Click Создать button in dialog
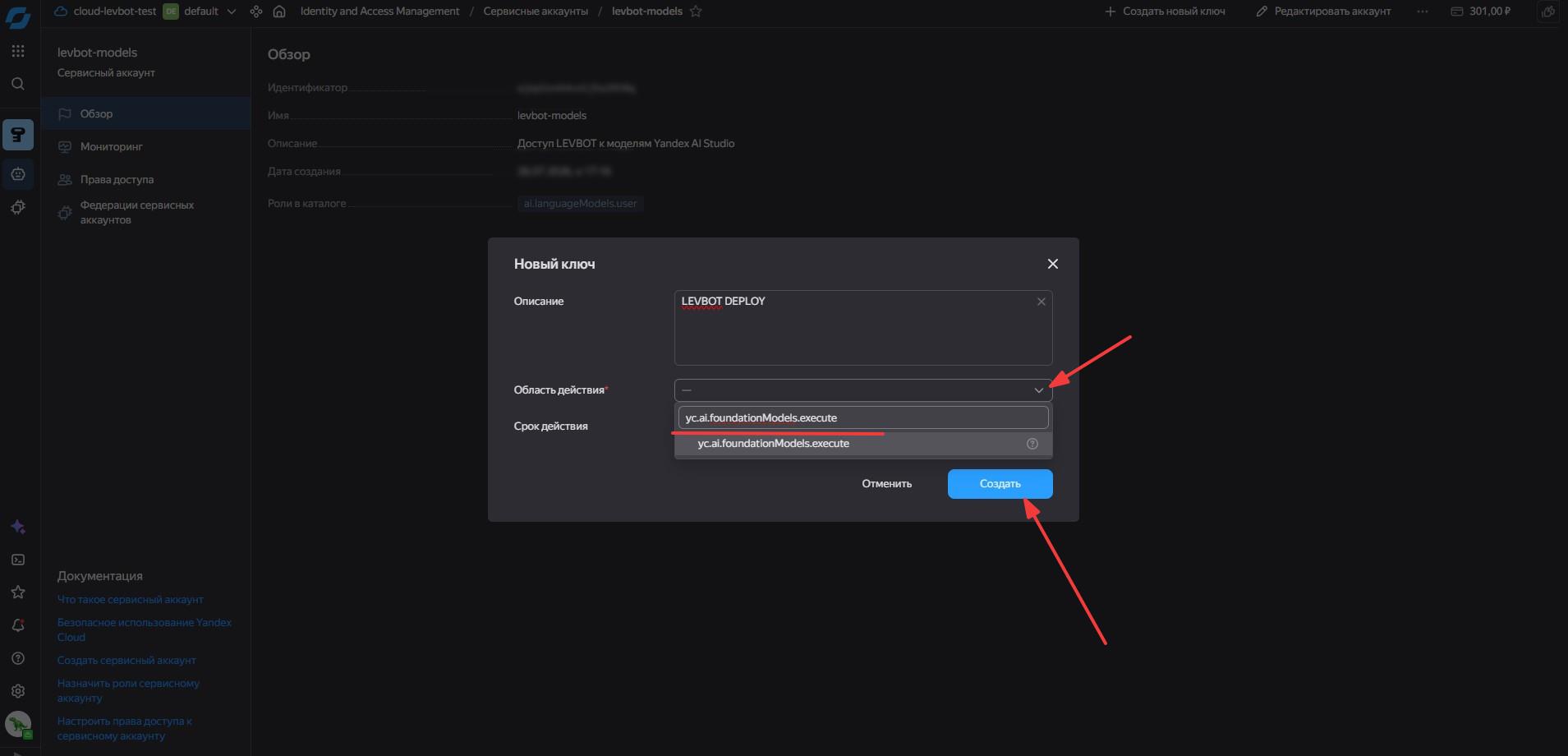 pos(1000,484)
